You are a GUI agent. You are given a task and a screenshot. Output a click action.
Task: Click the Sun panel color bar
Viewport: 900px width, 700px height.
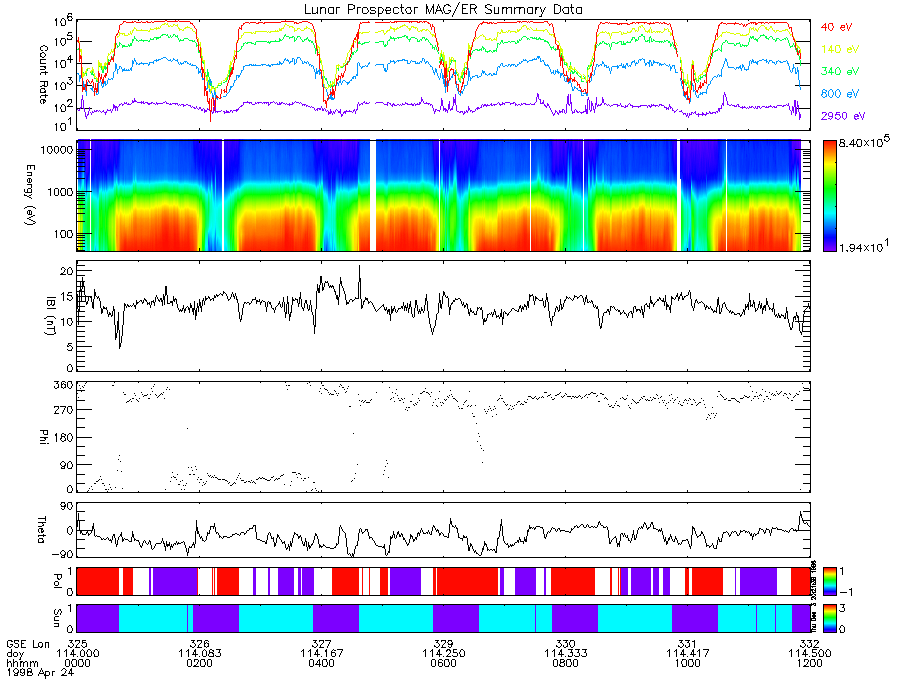coord(829,618)
